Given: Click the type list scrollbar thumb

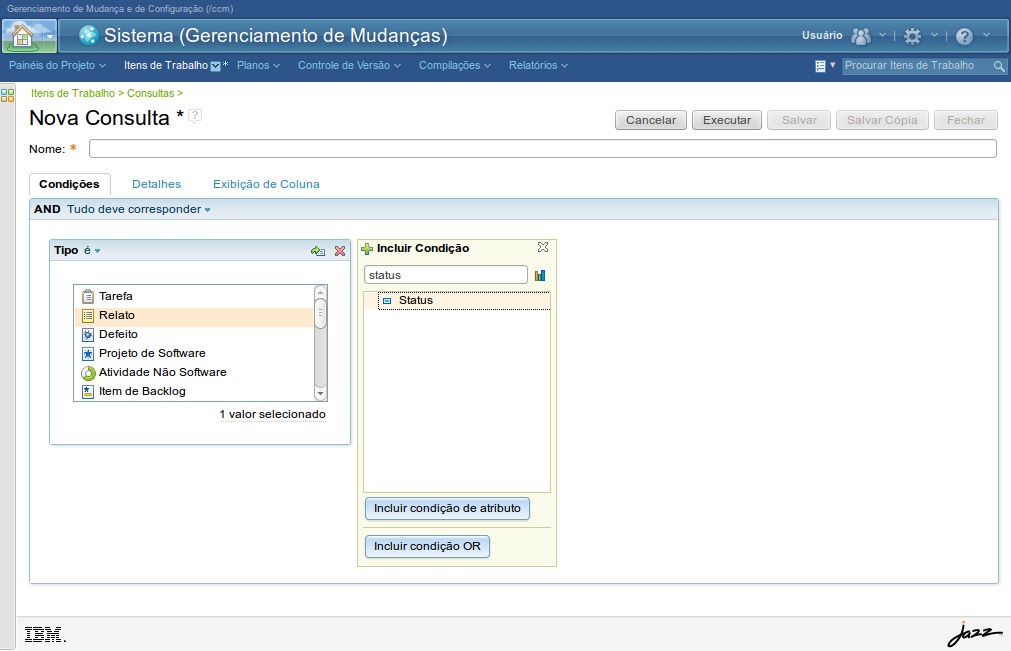Looking at the screenshot, I should click(320, 314).
